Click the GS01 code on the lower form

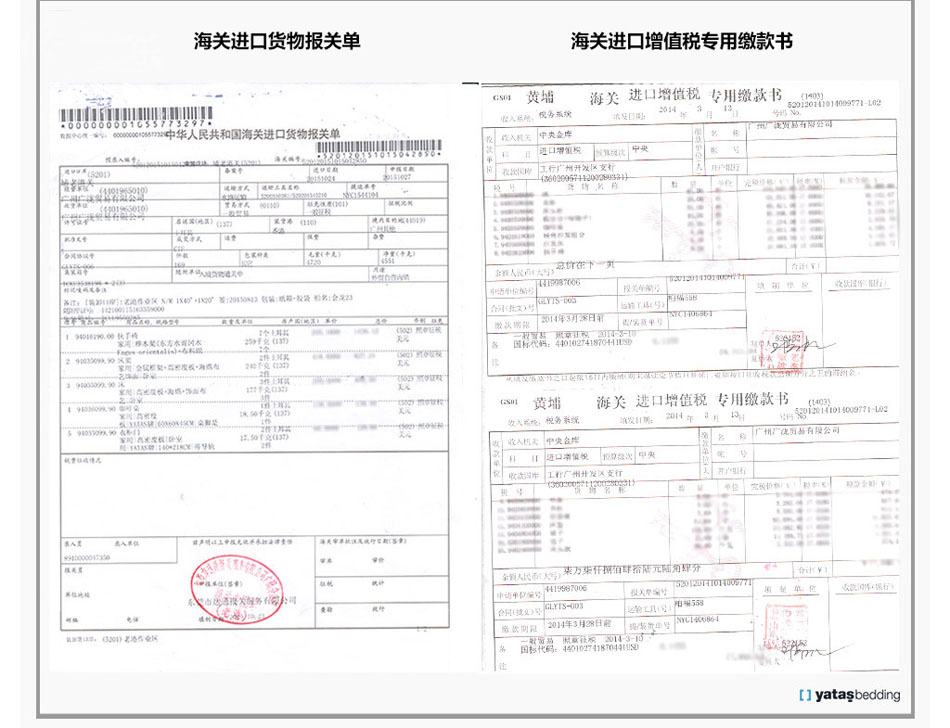coord(507,401)
